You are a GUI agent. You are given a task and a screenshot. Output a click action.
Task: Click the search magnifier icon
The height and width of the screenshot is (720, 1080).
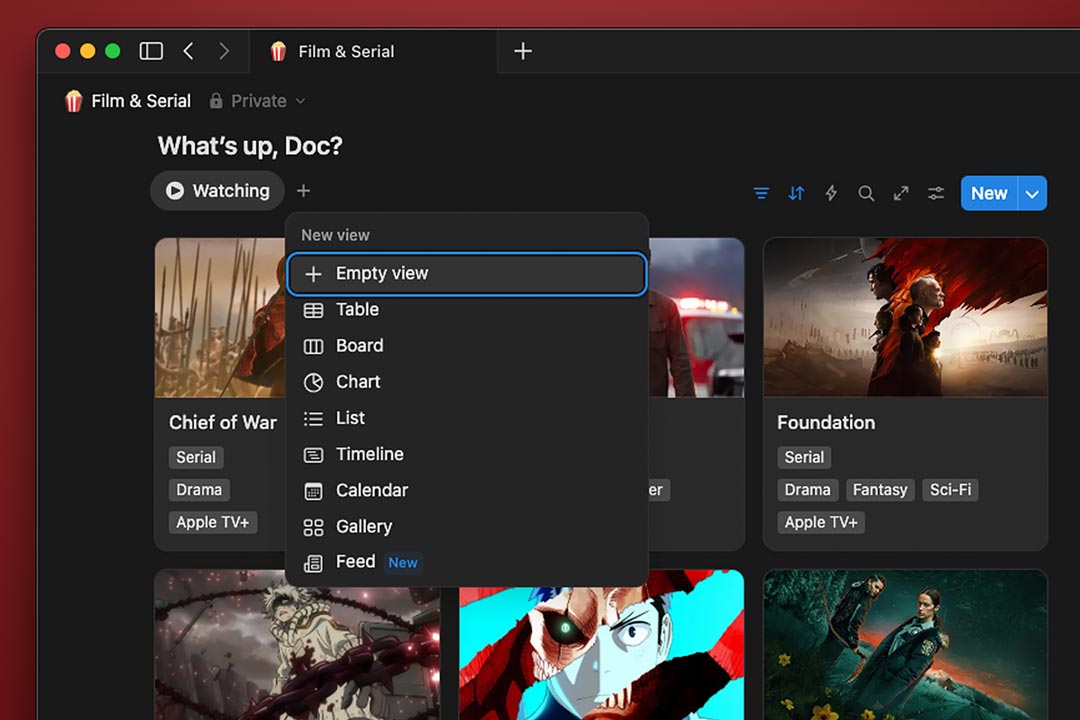[x=866, y=194]
